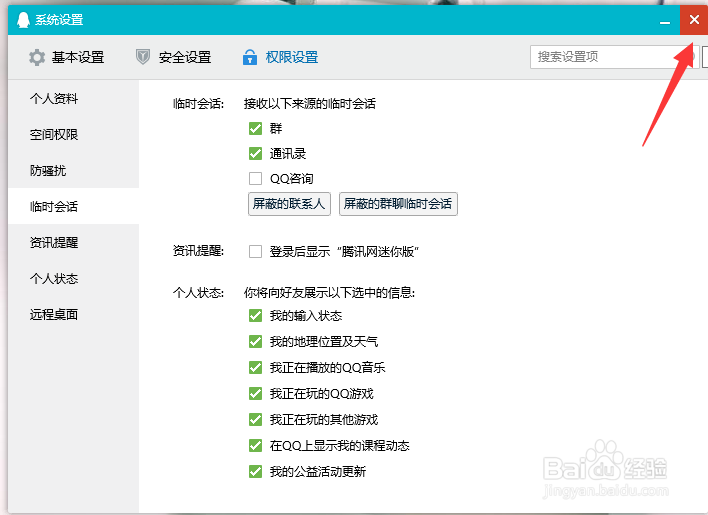This screenshot has height=515, width=708.
Task: Enable the QQ咨询 checkbox
Action: click(256, 178)
